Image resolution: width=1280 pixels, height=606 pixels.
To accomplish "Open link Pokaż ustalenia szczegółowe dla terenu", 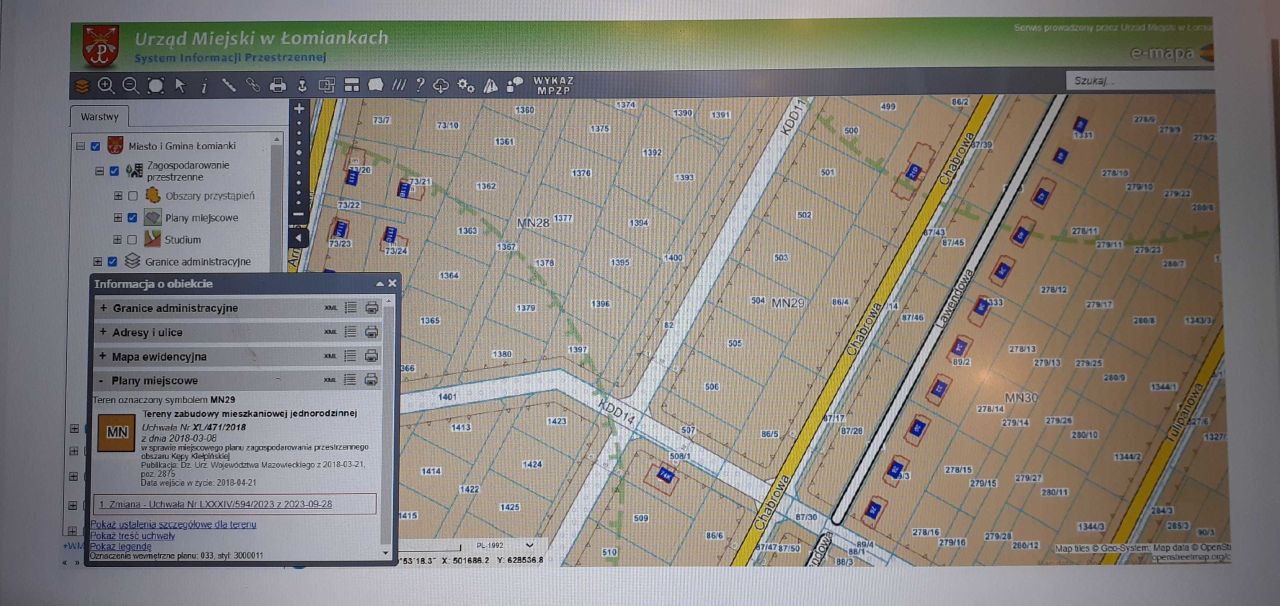I will point(174,524).
